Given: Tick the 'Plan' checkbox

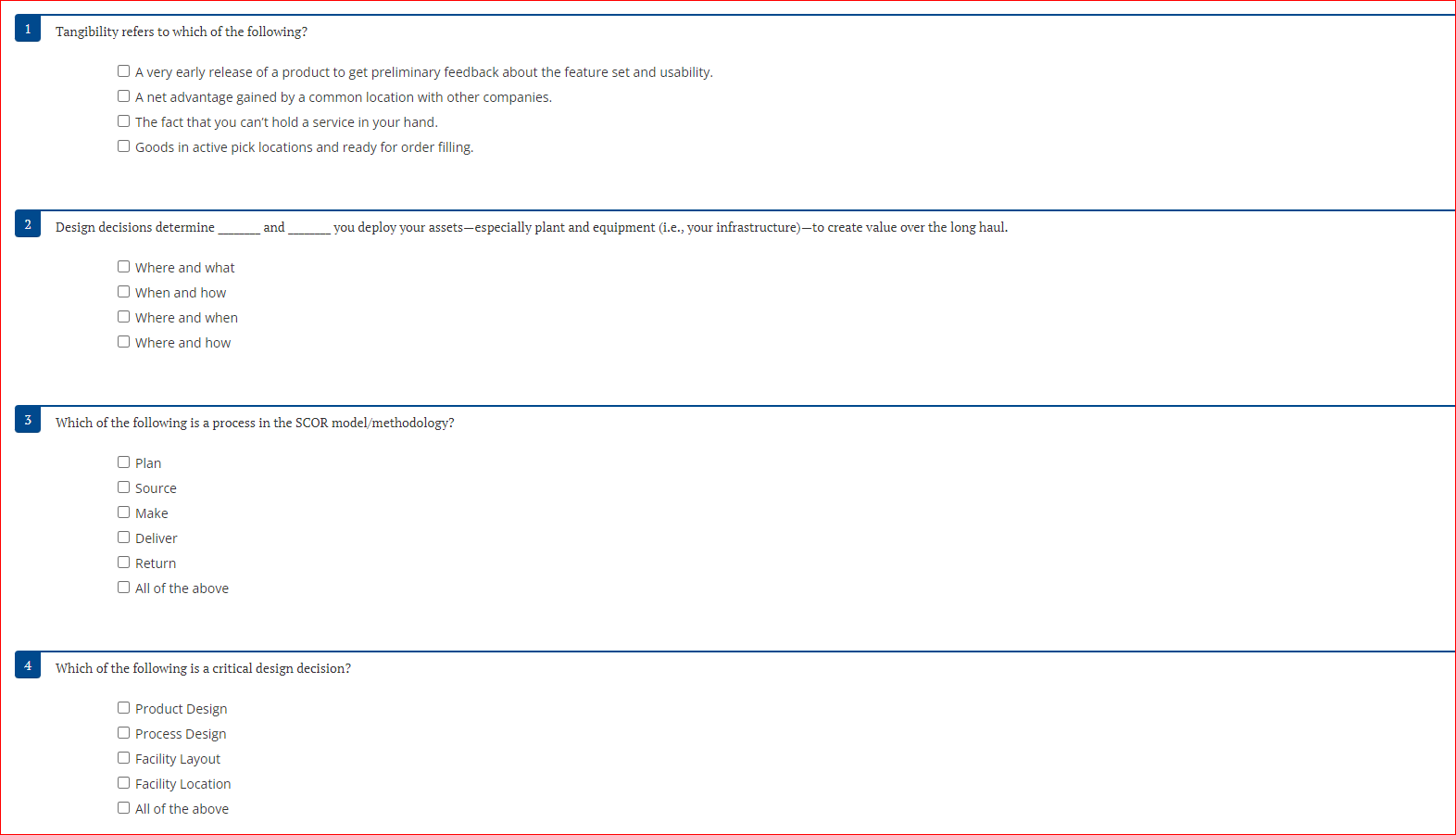Looking at the screenshot, I should point(123,462).
